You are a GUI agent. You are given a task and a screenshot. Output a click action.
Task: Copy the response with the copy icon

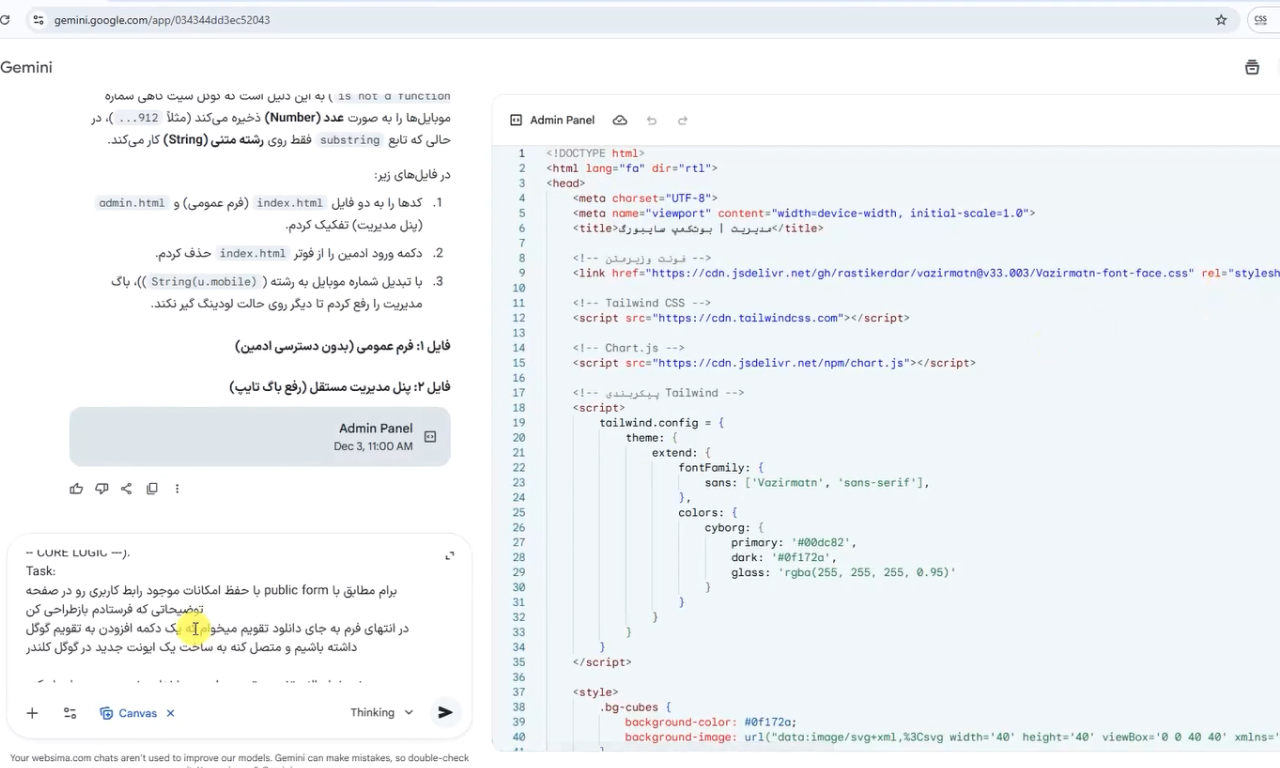(x=152, y=489)
